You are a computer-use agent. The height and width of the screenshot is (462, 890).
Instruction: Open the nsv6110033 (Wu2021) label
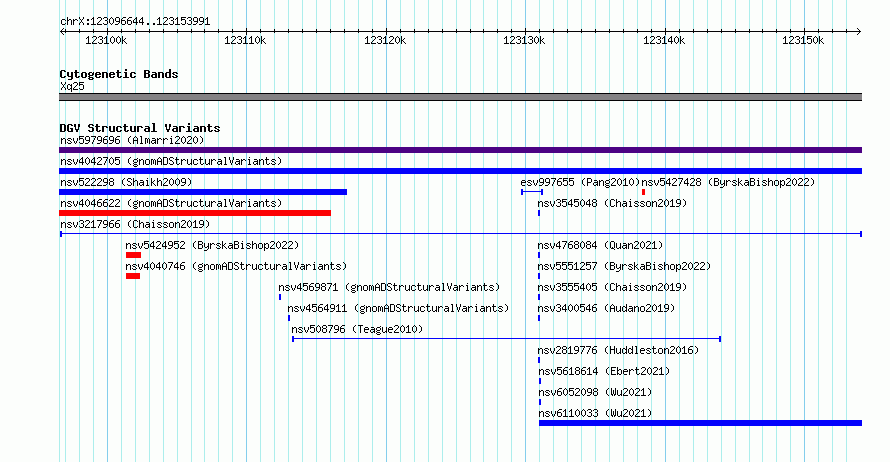[x=595, y=413]
